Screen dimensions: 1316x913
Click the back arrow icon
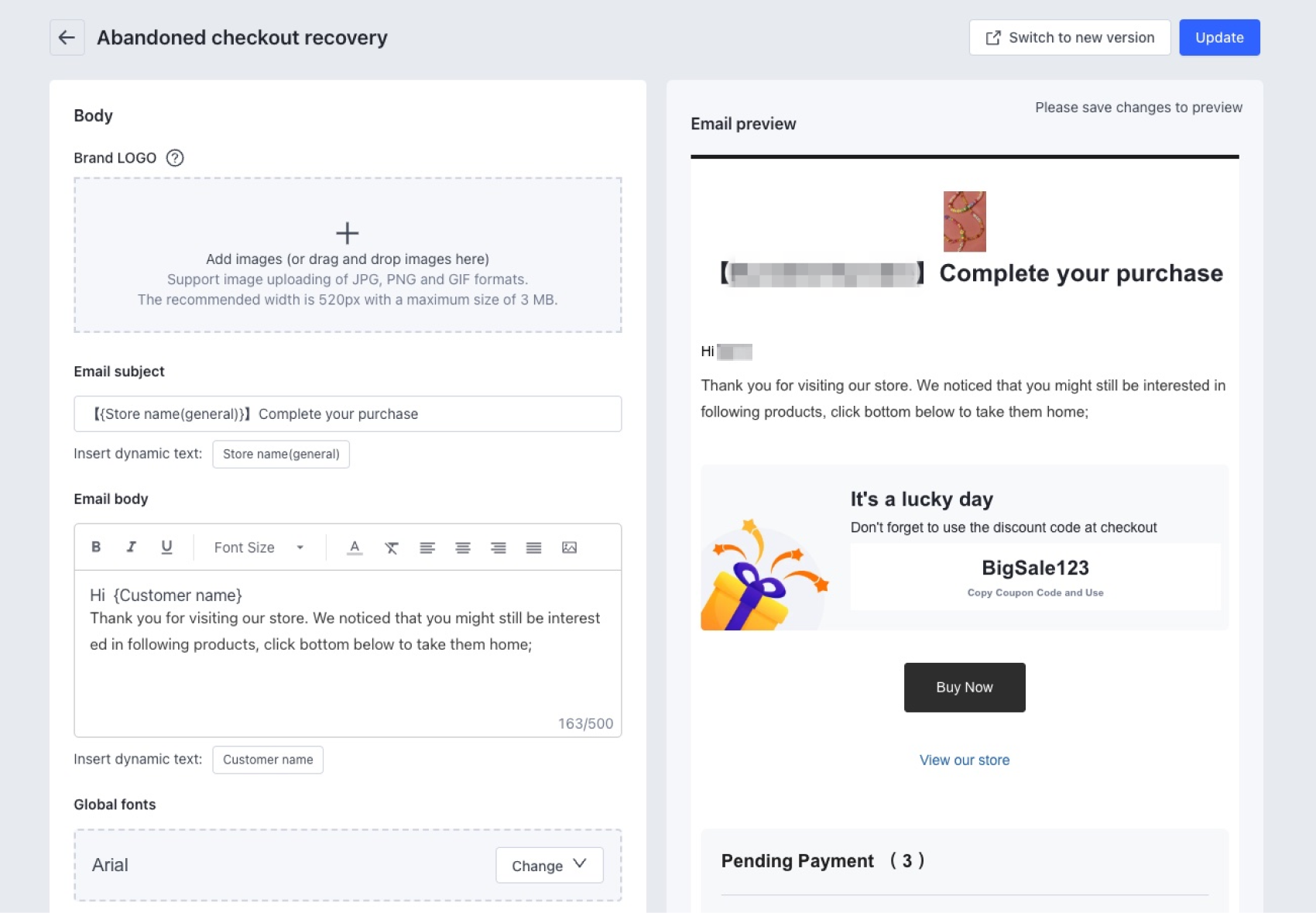67,37
